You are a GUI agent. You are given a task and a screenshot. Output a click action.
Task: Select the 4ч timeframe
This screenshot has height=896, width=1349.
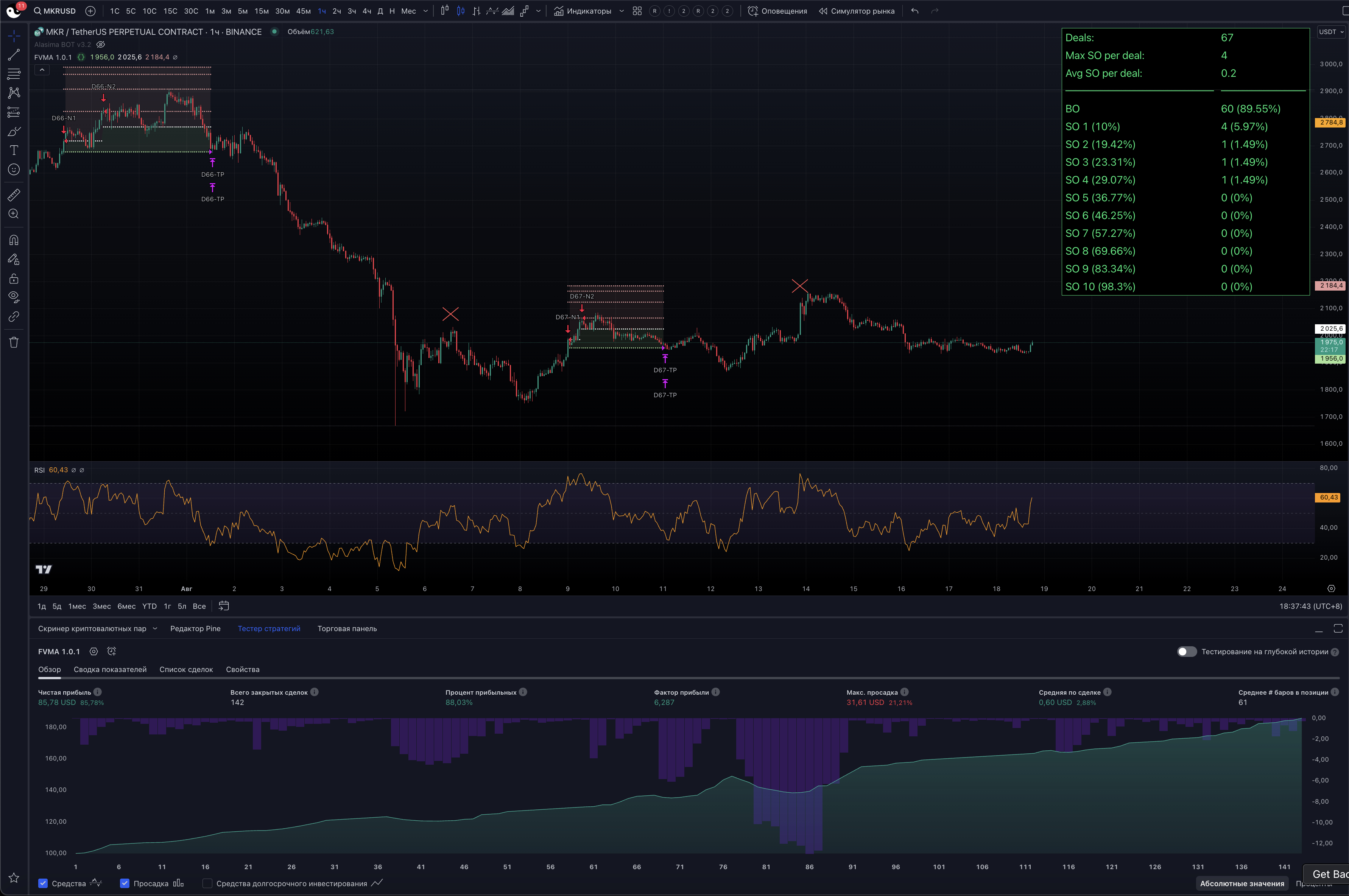coord(366,11)
